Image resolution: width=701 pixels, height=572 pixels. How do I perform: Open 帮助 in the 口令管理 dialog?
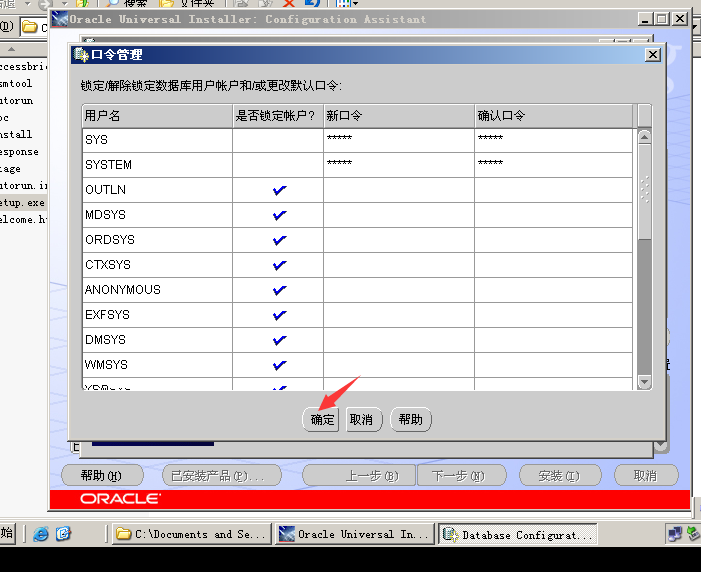click(411, 419)
